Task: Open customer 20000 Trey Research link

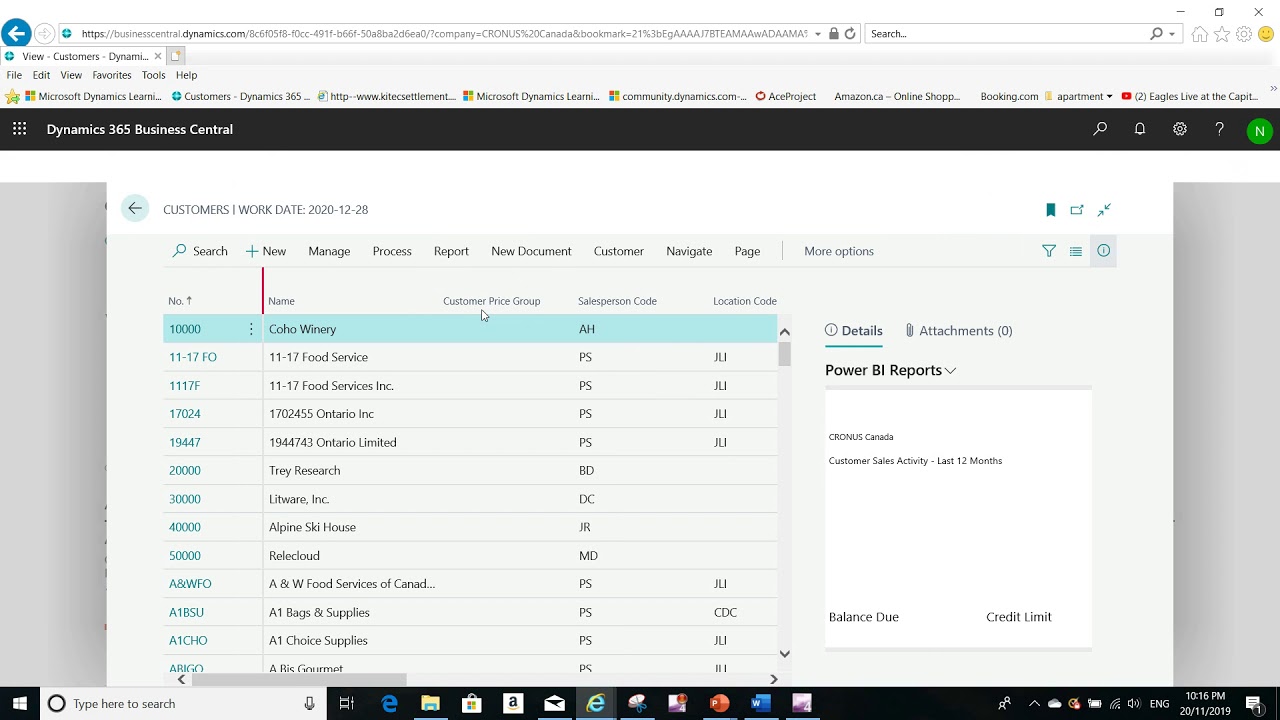Action: [185, 470]
